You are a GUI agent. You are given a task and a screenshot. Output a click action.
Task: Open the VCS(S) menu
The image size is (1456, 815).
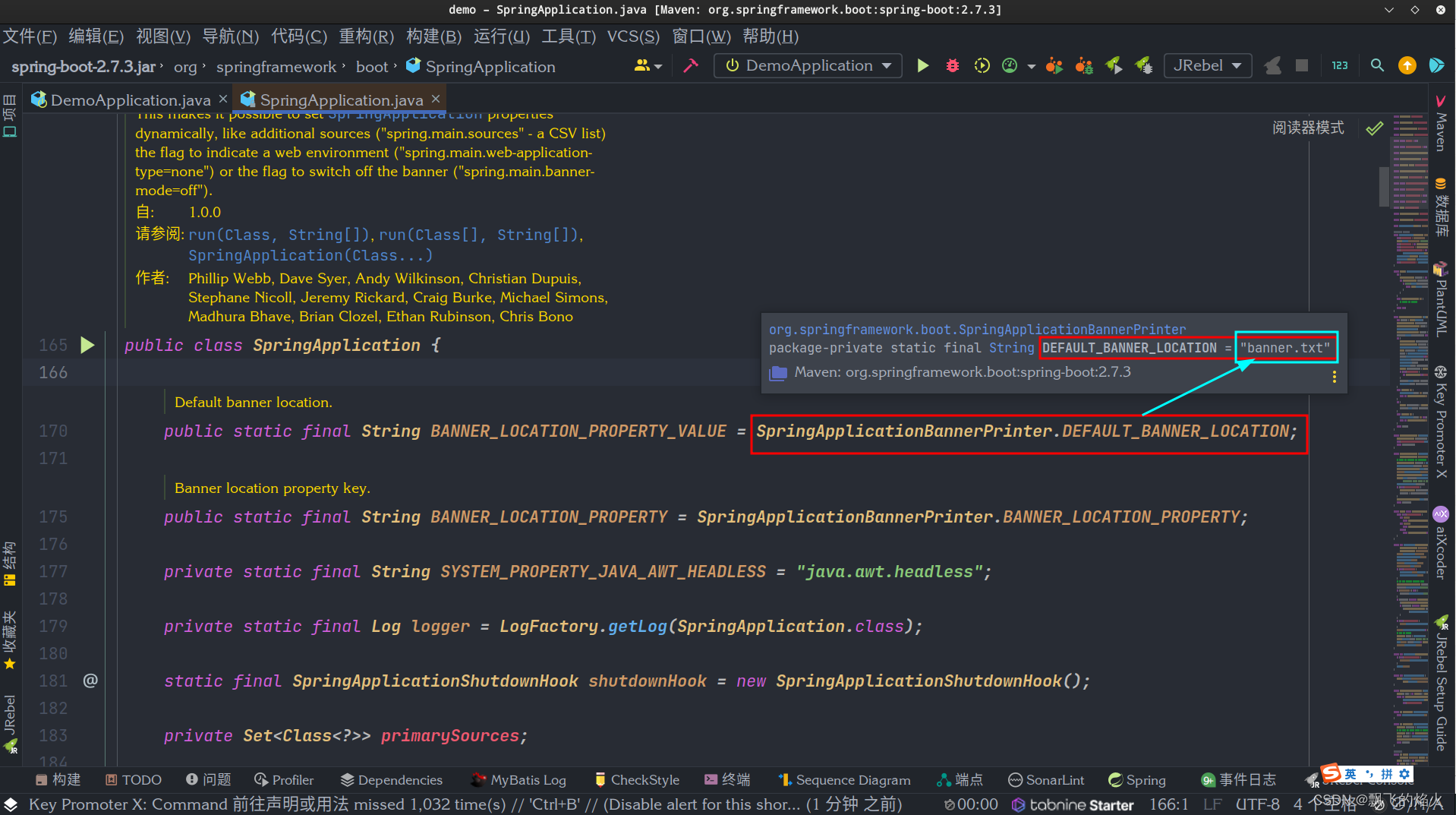point(634,36)
